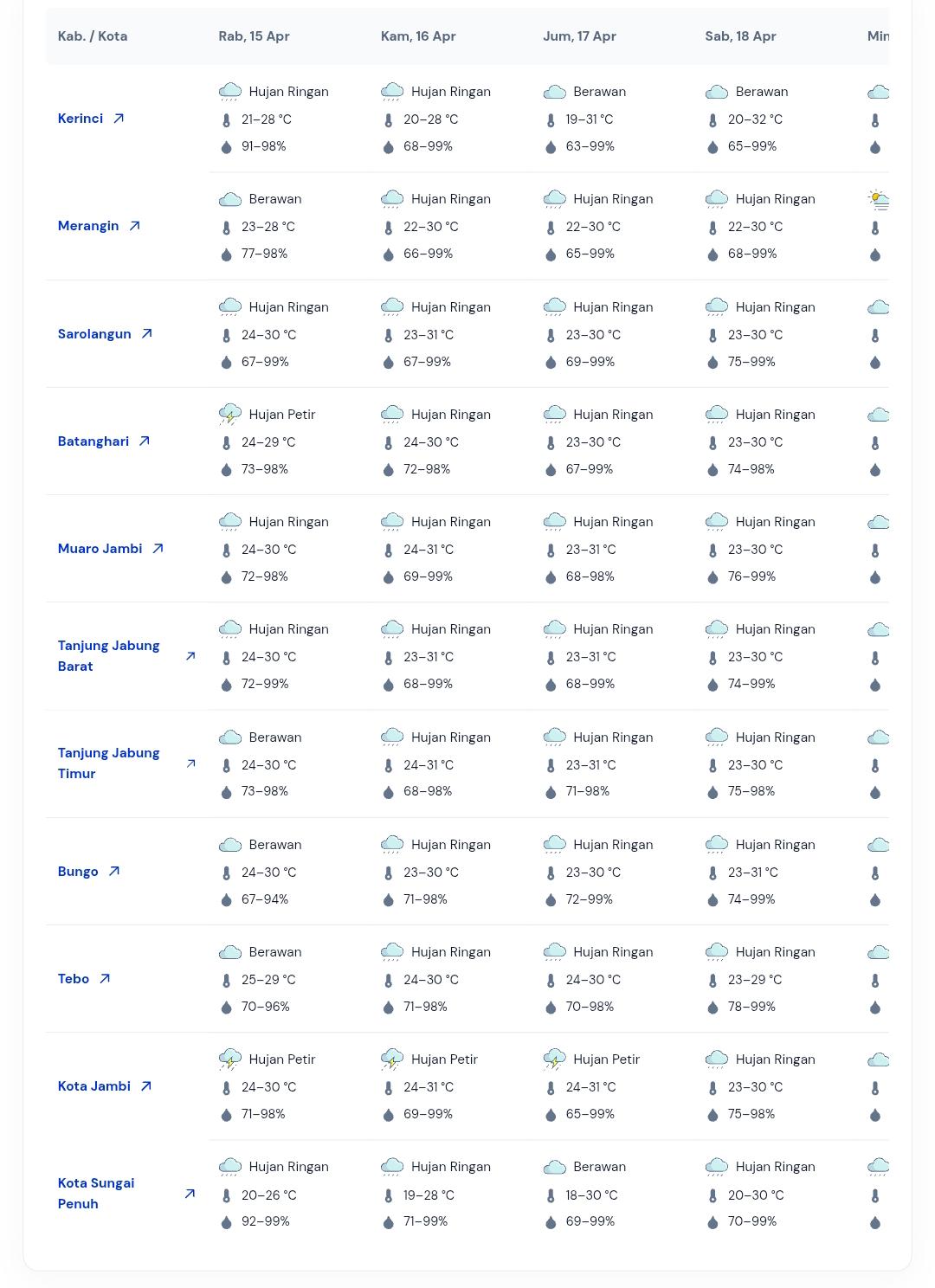
Task: Click the arrow icon next to Kerinci
Action: pyautogui.click(x=119, y=119)
